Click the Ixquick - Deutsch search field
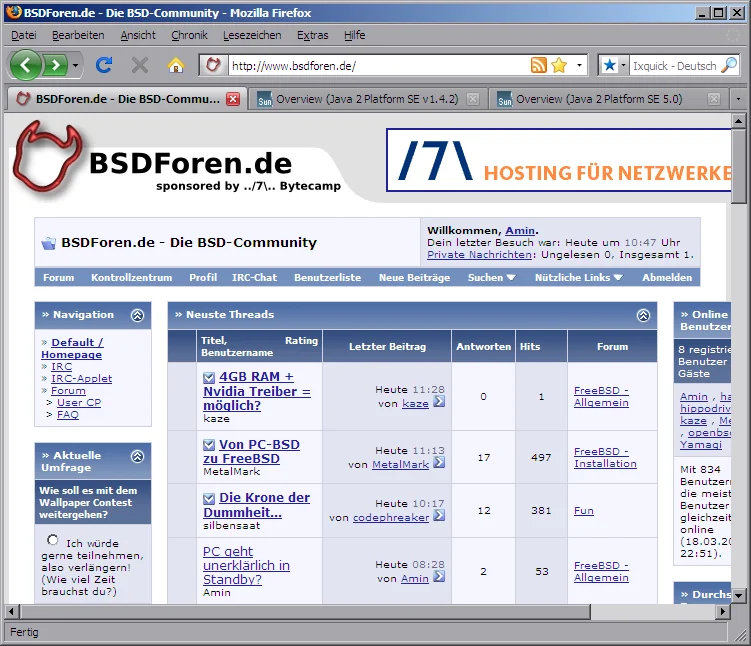 [x=674, y=66]
